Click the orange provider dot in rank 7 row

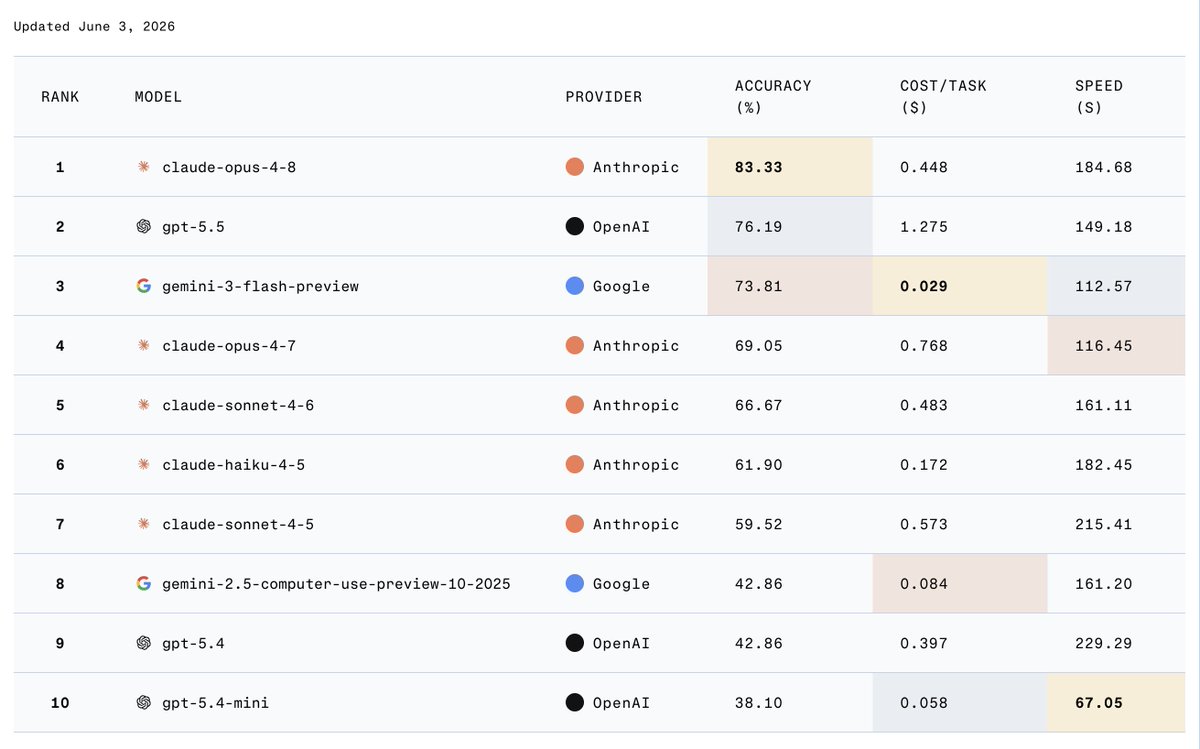point(575,524)
